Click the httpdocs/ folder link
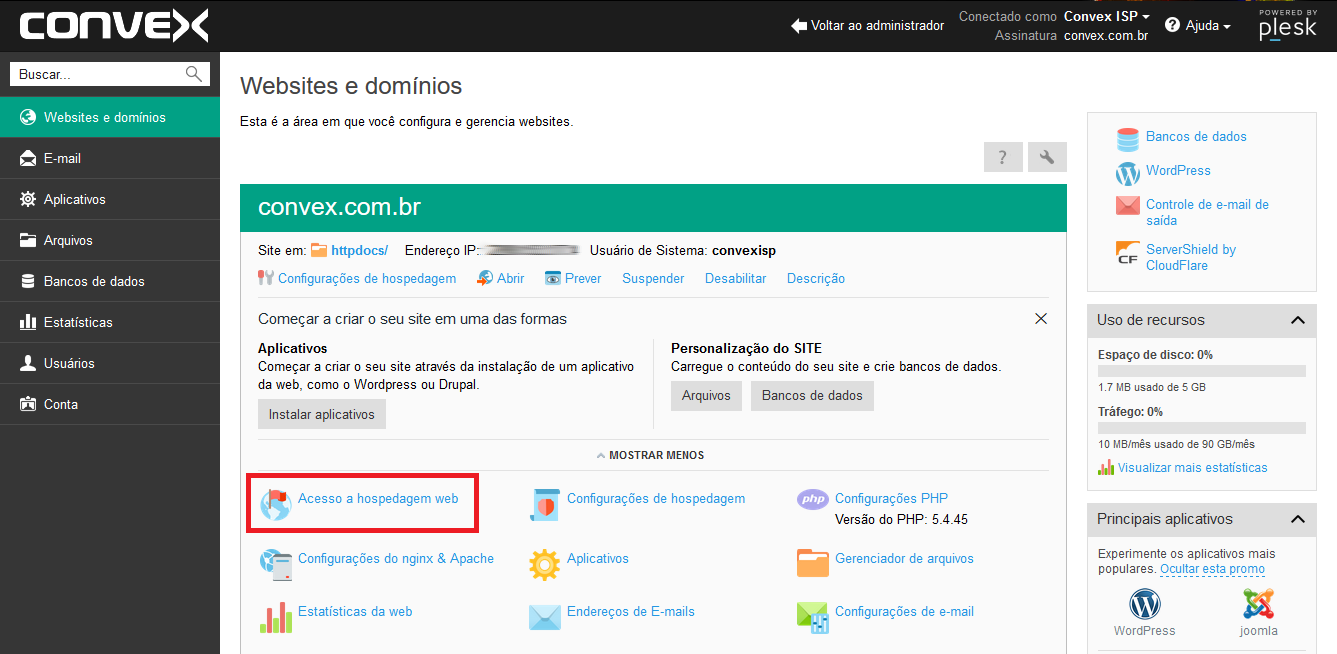1337x654 pixels. point(359,250)
